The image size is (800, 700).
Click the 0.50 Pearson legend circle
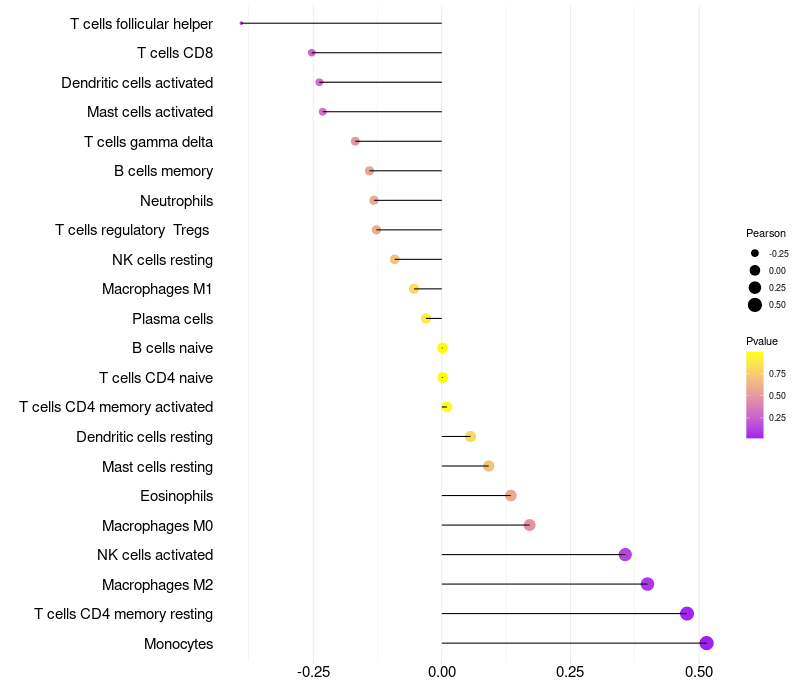tap(755, 305)
